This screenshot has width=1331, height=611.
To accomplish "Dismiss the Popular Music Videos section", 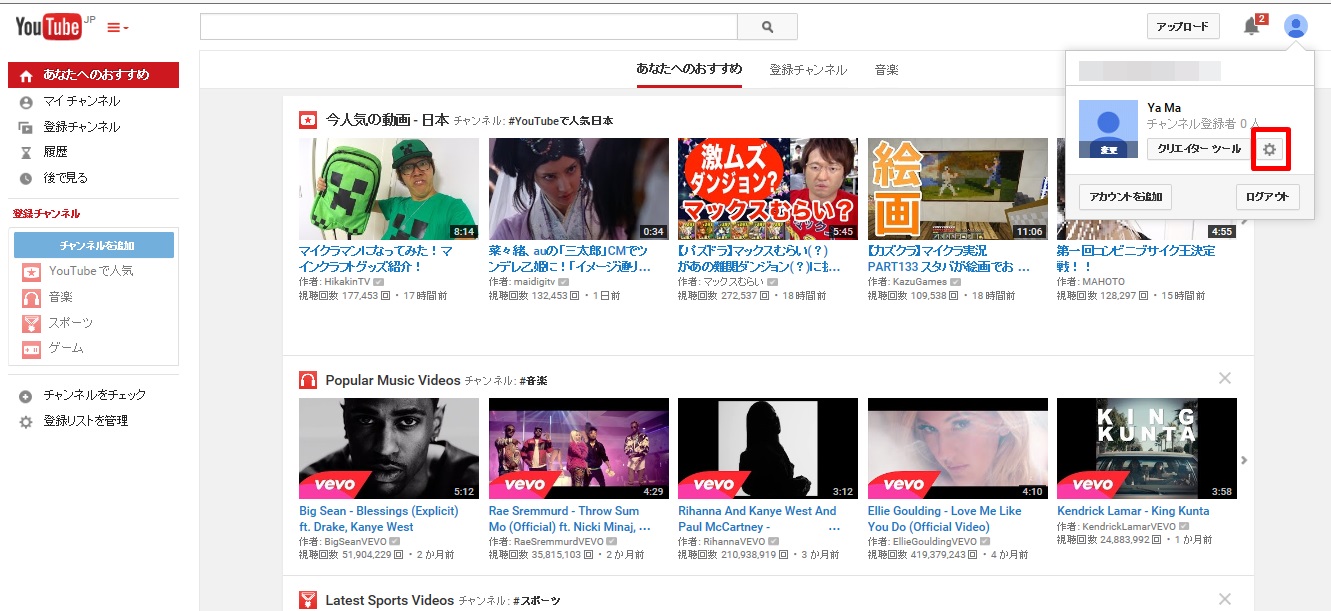I will click(1225, 378).
